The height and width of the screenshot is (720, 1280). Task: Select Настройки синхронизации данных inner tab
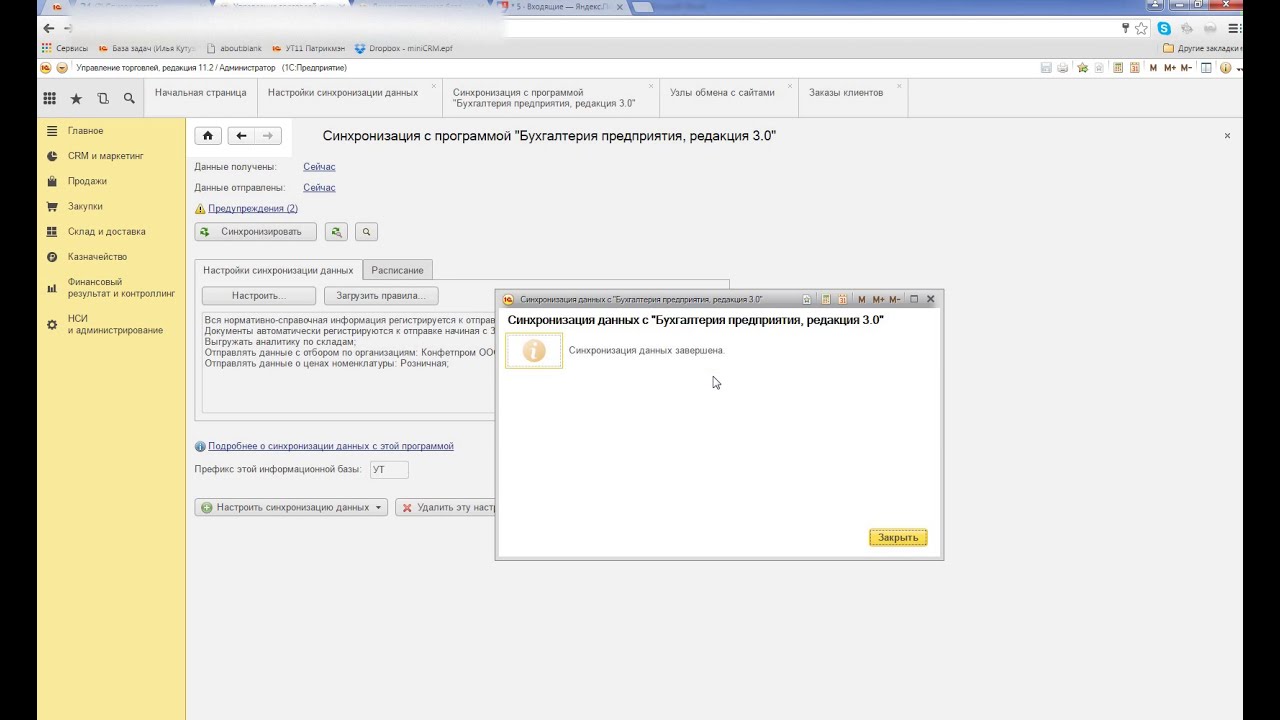(x=278, y=270)
